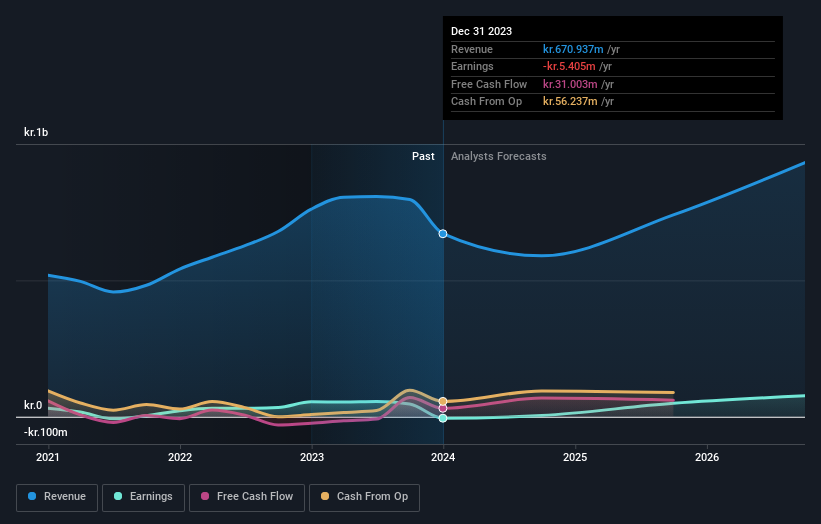Toggle the Cash From Op legend series

[364, 497]
